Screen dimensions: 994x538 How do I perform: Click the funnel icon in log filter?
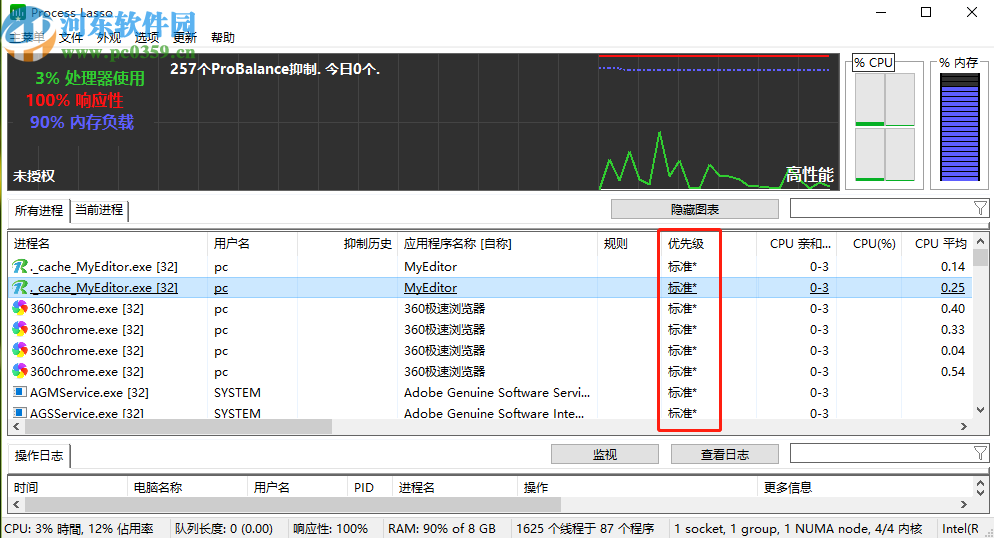(980, 453)
